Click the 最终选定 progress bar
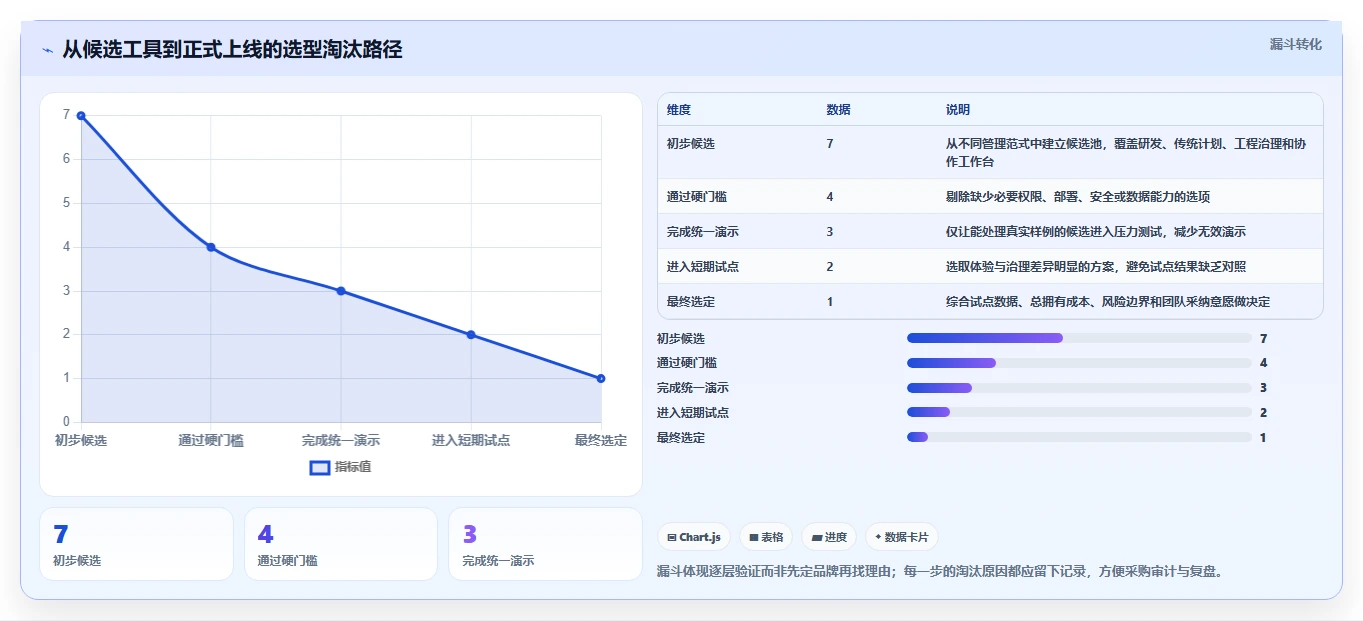Viewport: 1363px width, 621px height. (x=1079, y=437)
